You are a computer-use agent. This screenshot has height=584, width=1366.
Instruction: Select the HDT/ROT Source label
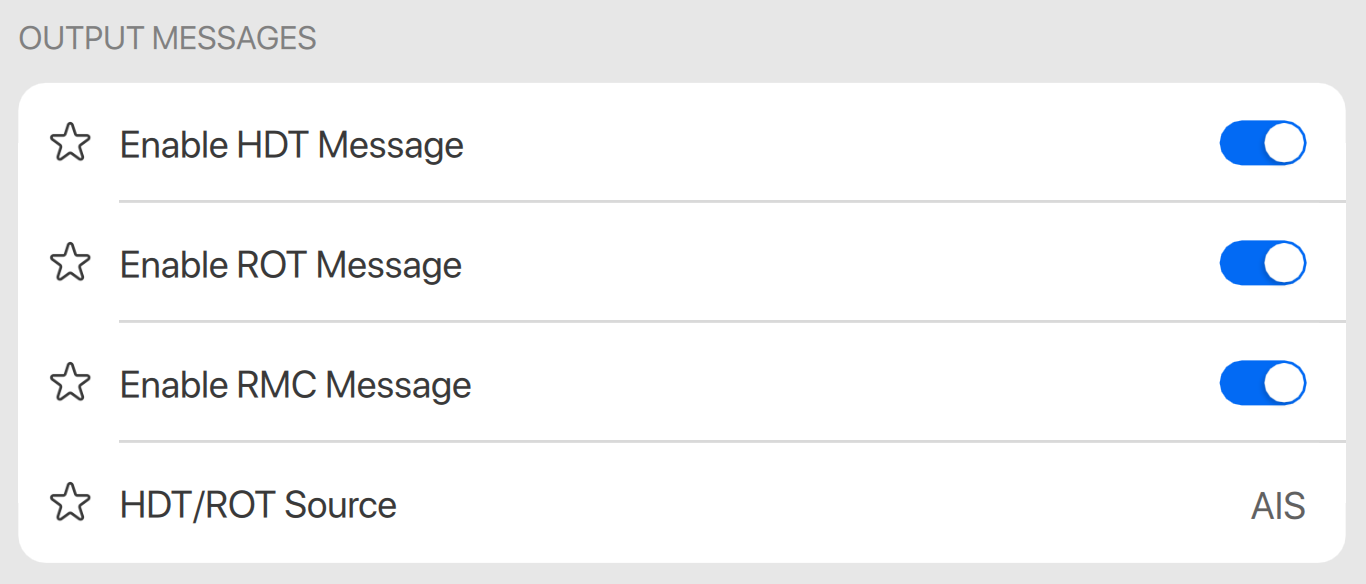coord(258,506)
